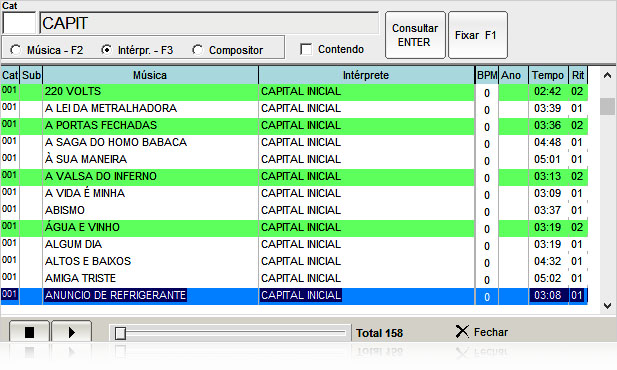Sort by the Intérprete column header

tap(366, 75)
